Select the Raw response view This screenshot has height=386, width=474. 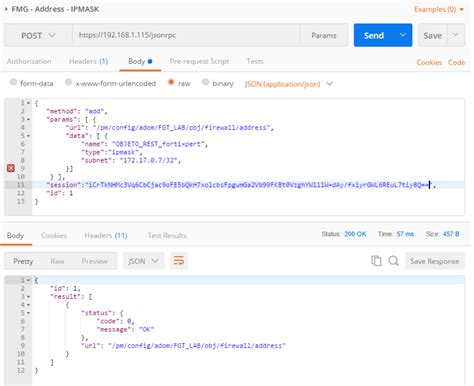(x=57, y=261)
